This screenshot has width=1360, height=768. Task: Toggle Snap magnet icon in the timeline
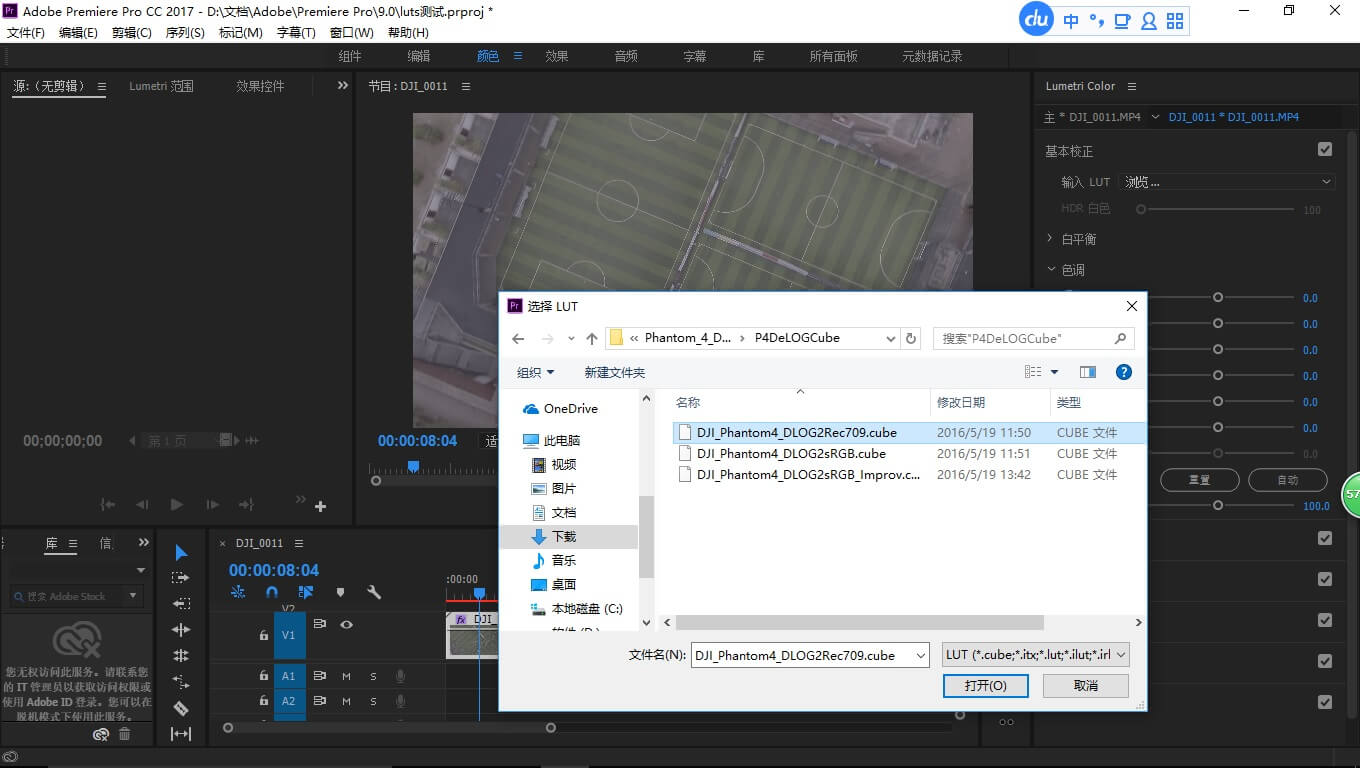pyautogui.click(x=272, y=592)
